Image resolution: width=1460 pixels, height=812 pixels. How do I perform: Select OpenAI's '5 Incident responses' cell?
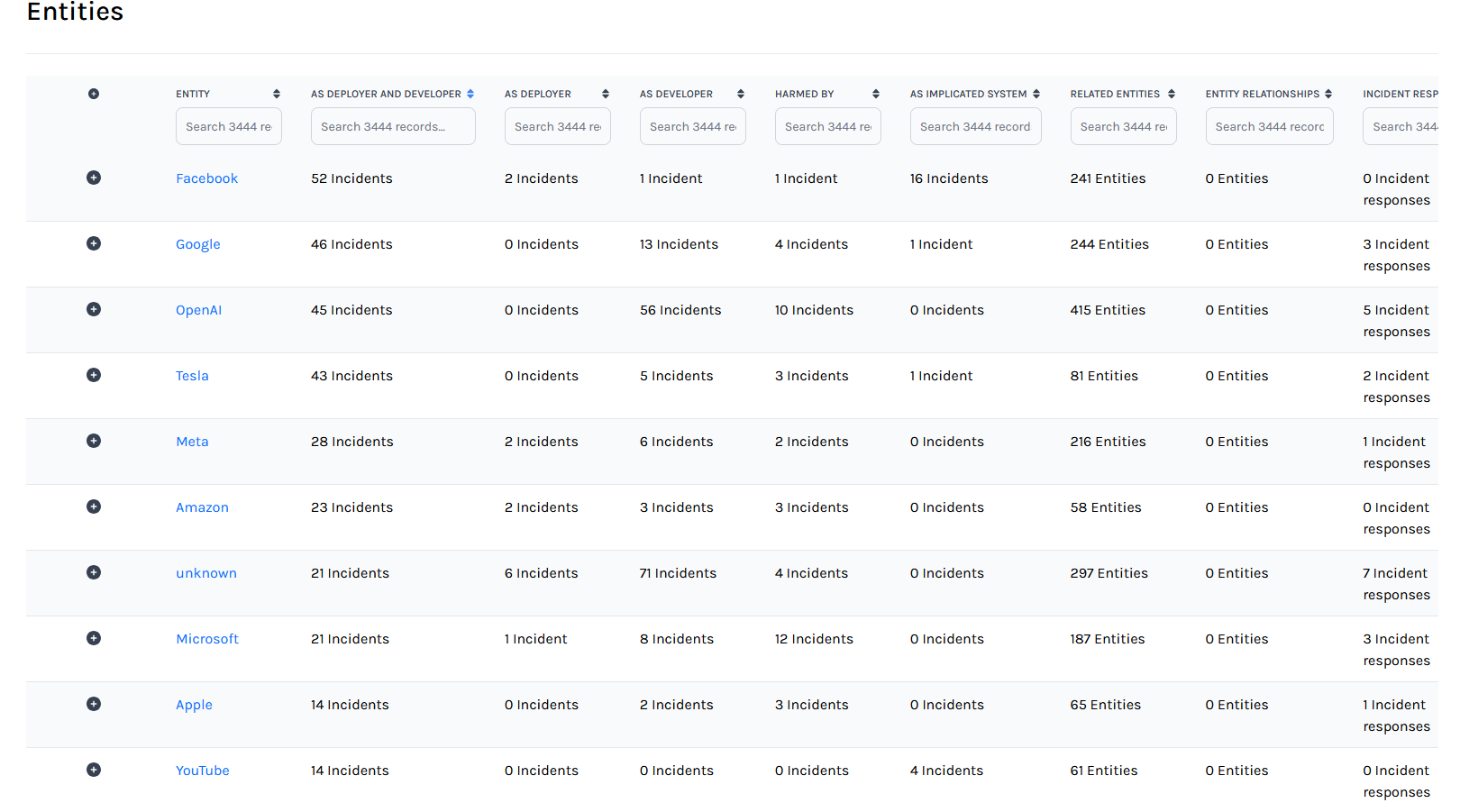pyautogui.click(x=1397, y=321)
